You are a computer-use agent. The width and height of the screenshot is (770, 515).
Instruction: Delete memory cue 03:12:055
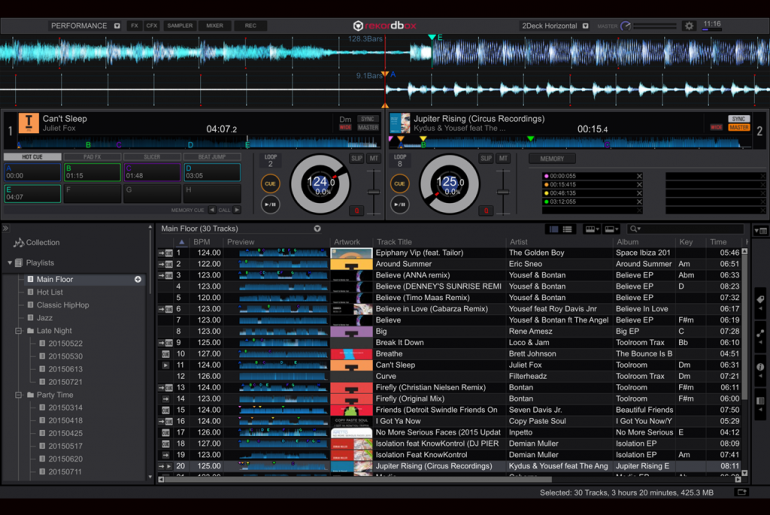click(x=639, y=202)
